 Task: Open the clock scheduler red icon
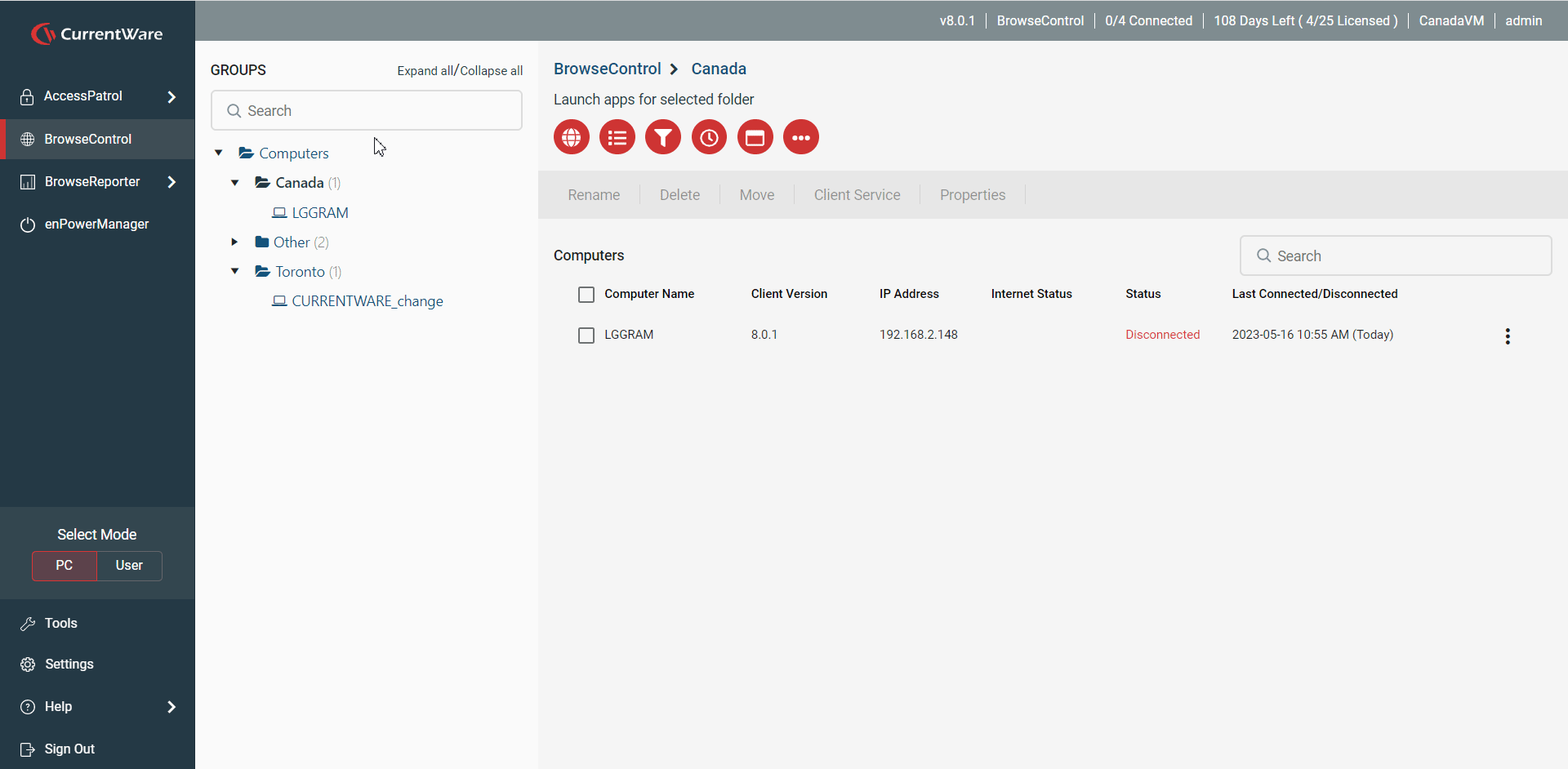(x=709, y=137)
